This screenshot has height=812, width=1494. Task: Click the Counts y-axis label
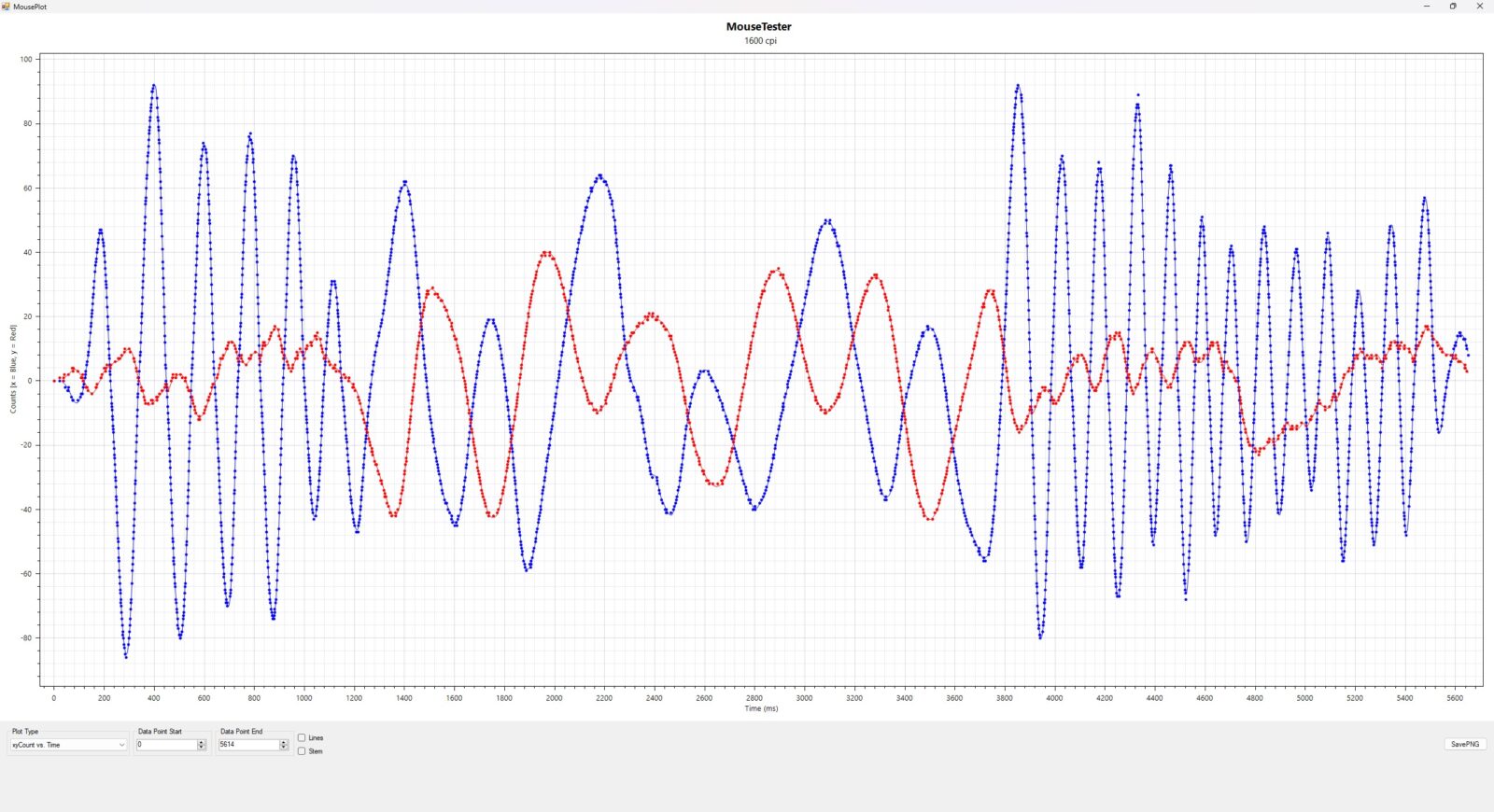point(13,369)
